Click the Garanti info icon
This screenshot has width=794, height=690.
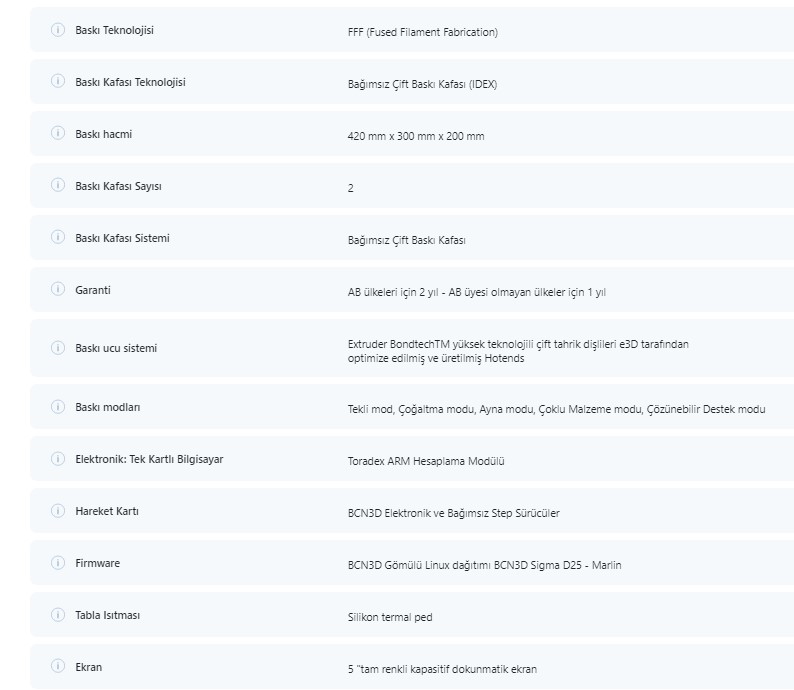pyautogui.click(x=57, y=290)
